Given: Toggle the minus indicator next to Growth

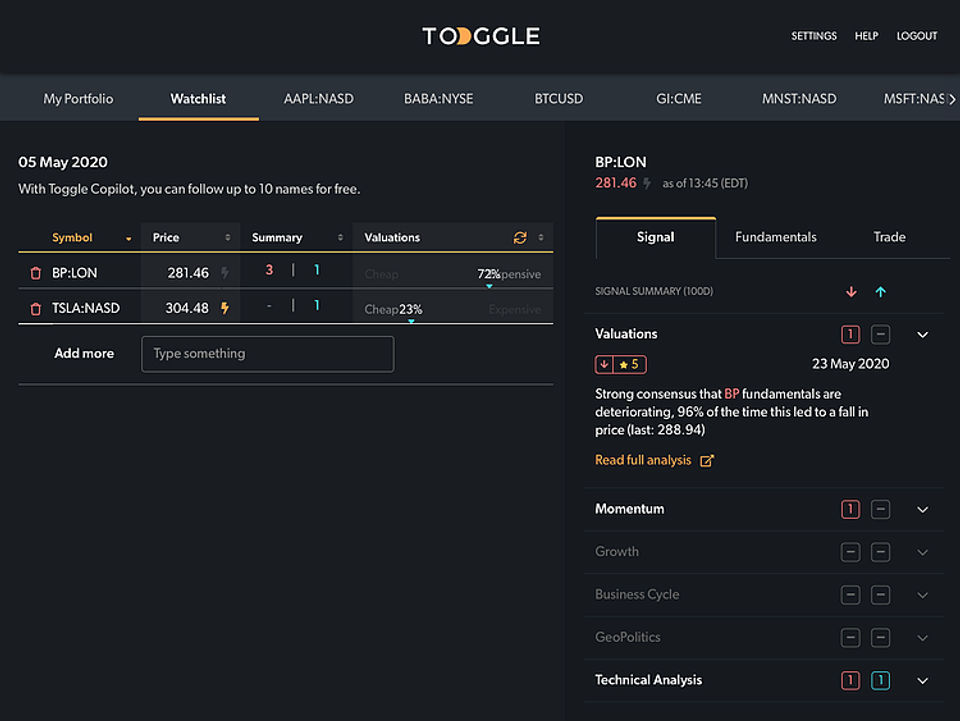Looking at the screenshot, I should (850, 551).
